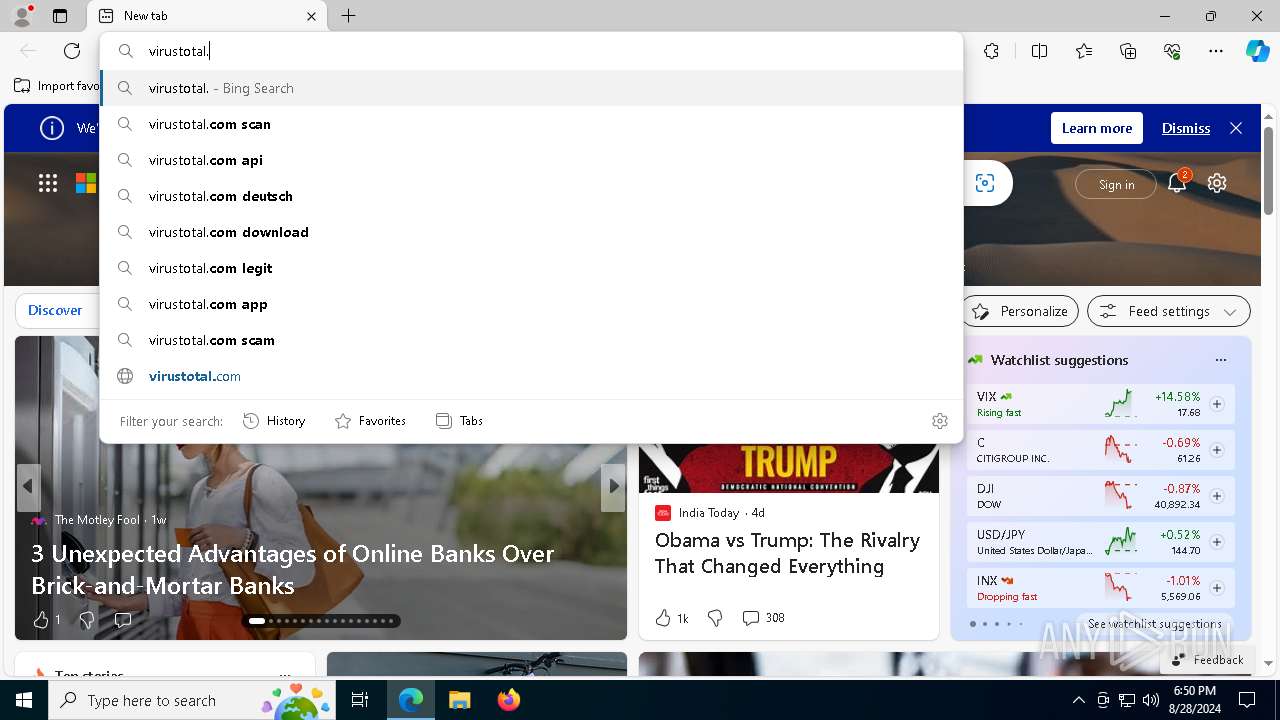Open comments on Obama vs Trump article
Viewport: 1280px width, 720px height.
pos(763,618)
